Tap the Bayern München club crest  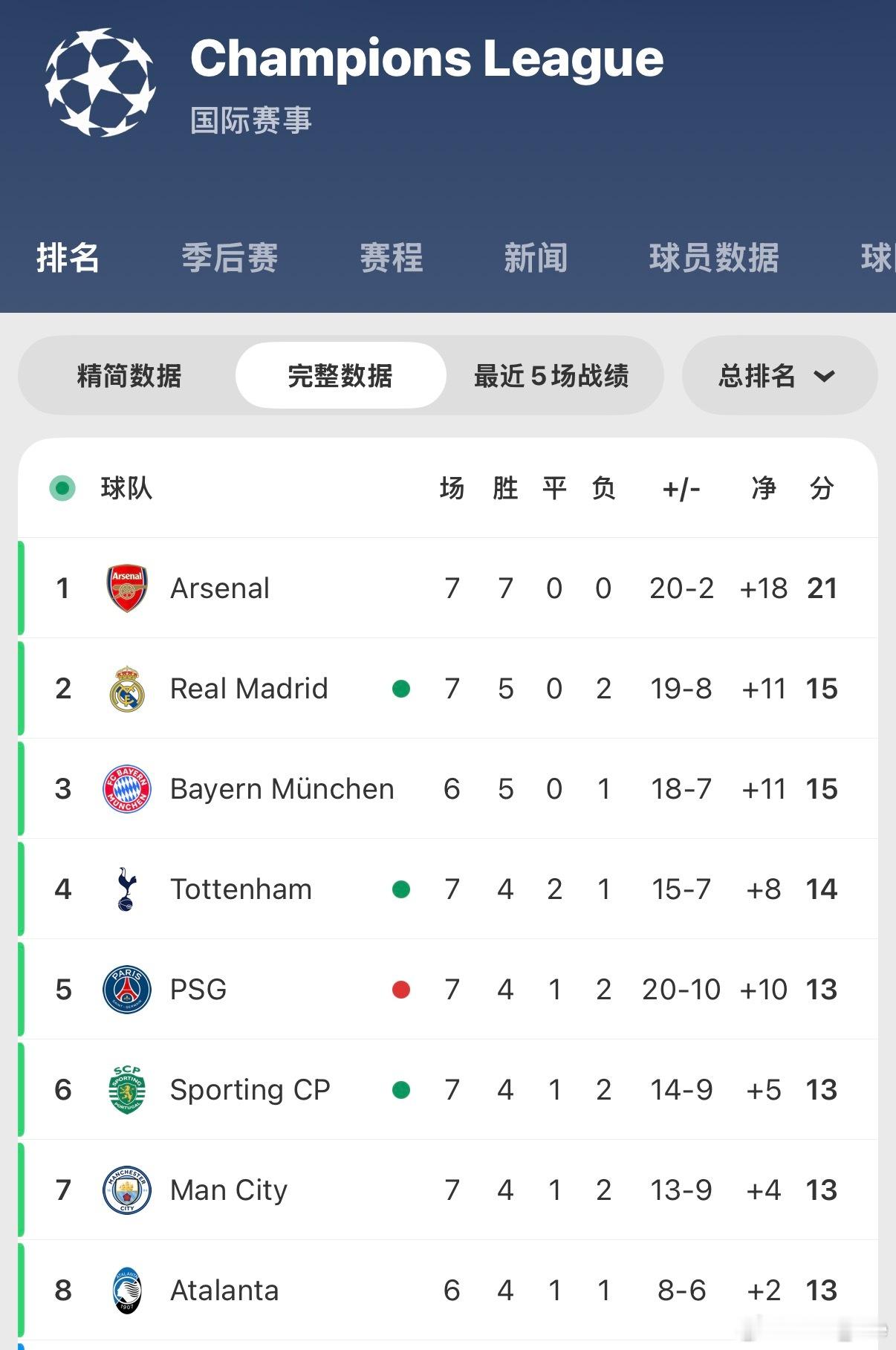[127, 789]
